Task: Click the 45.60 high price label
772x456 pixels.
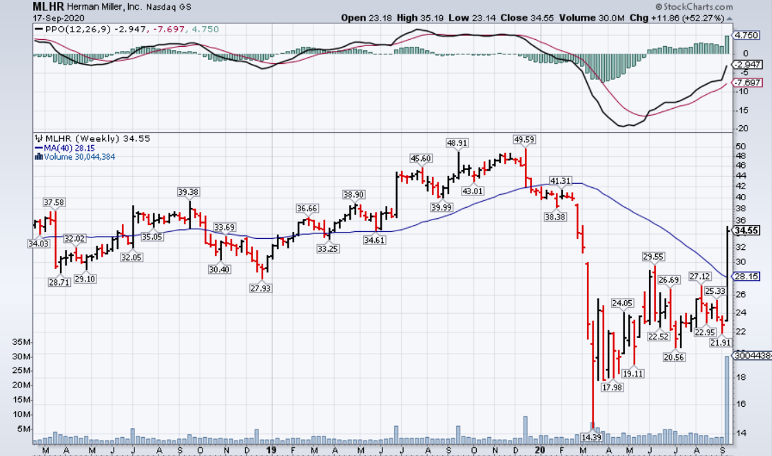Action: click(x=420, y=159)
